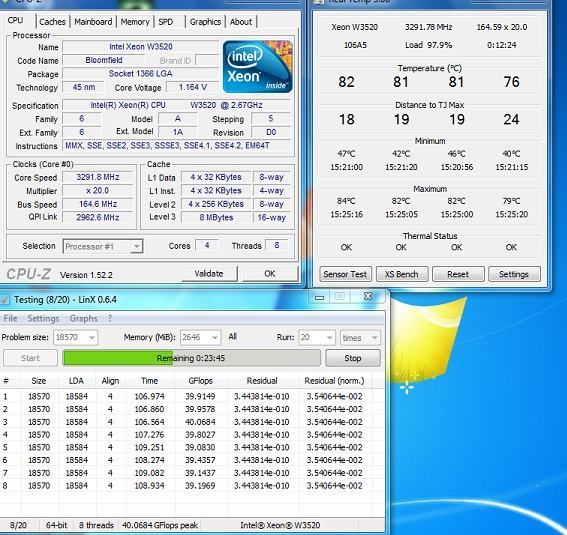This screenshot has width=567, height=535.
Task: Open the About tab in CPU-Z
Action: 241,22
